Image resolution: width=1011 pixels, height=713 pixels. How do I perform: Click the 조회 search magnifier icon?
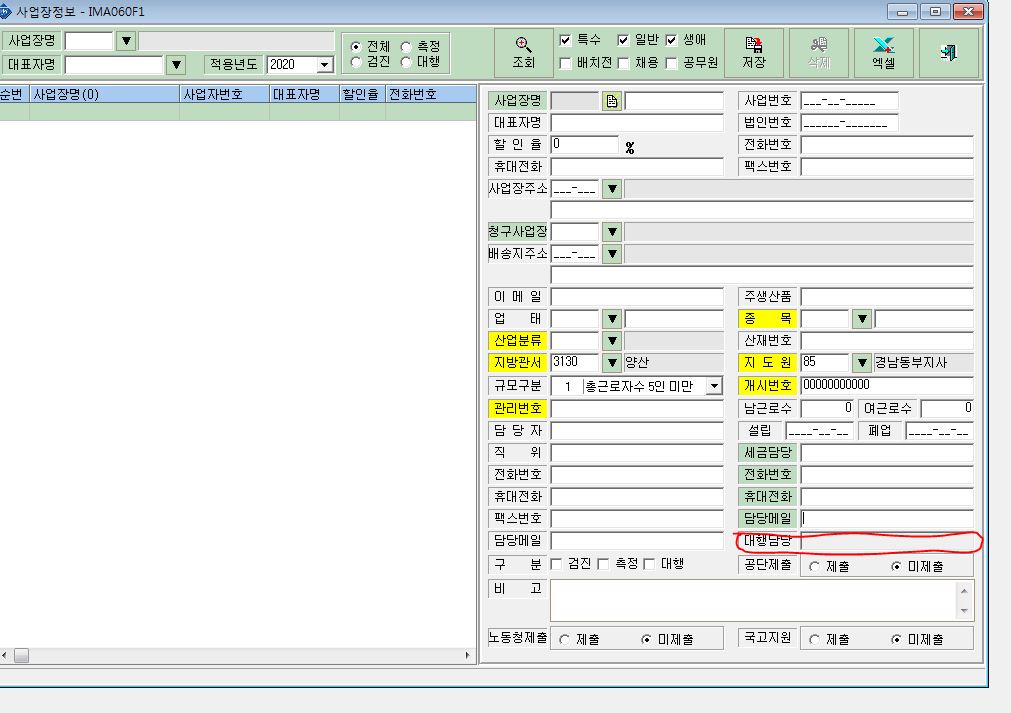click(x=524, y=53)
